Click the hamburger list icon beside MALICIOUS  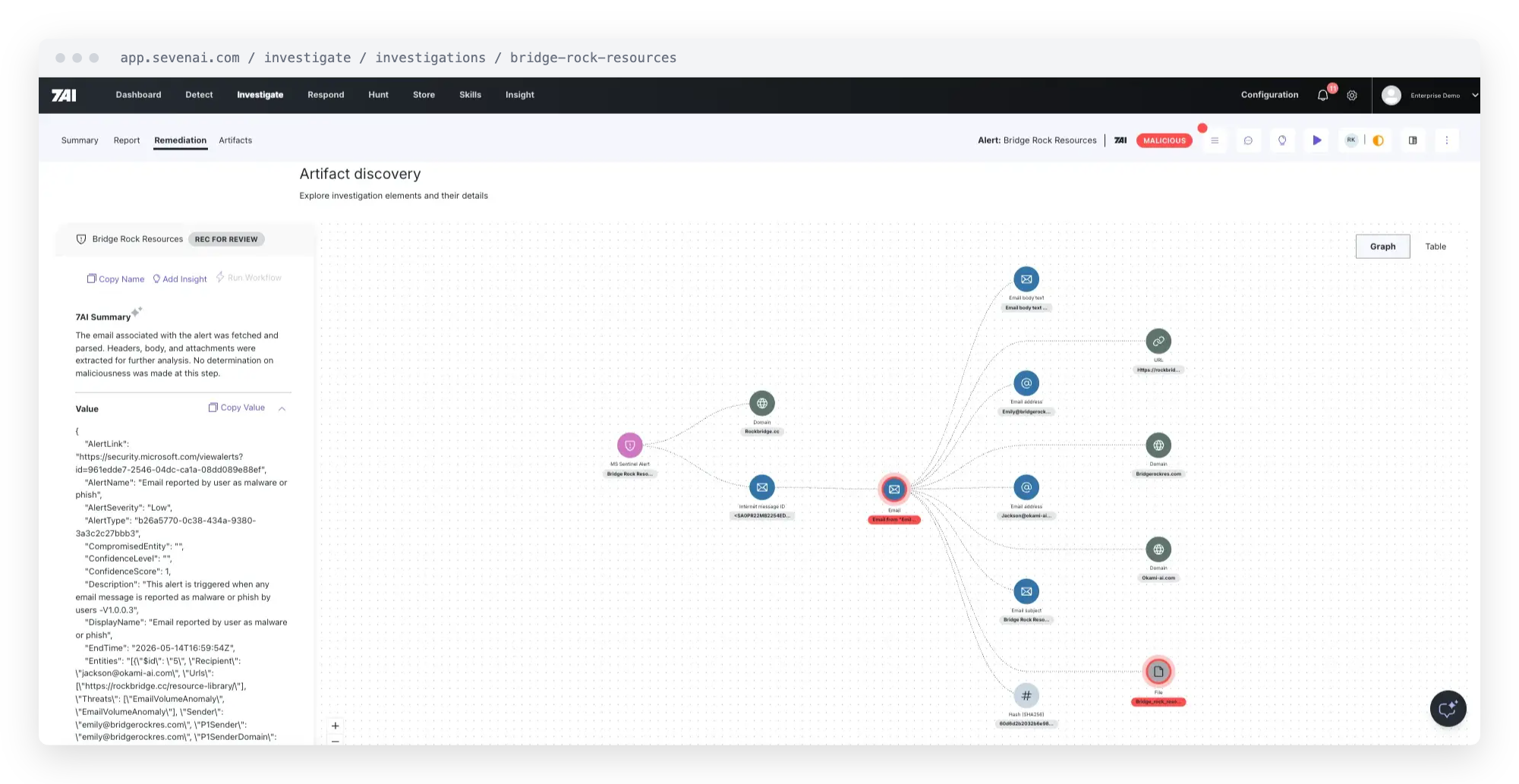(x=1215, y=140)
